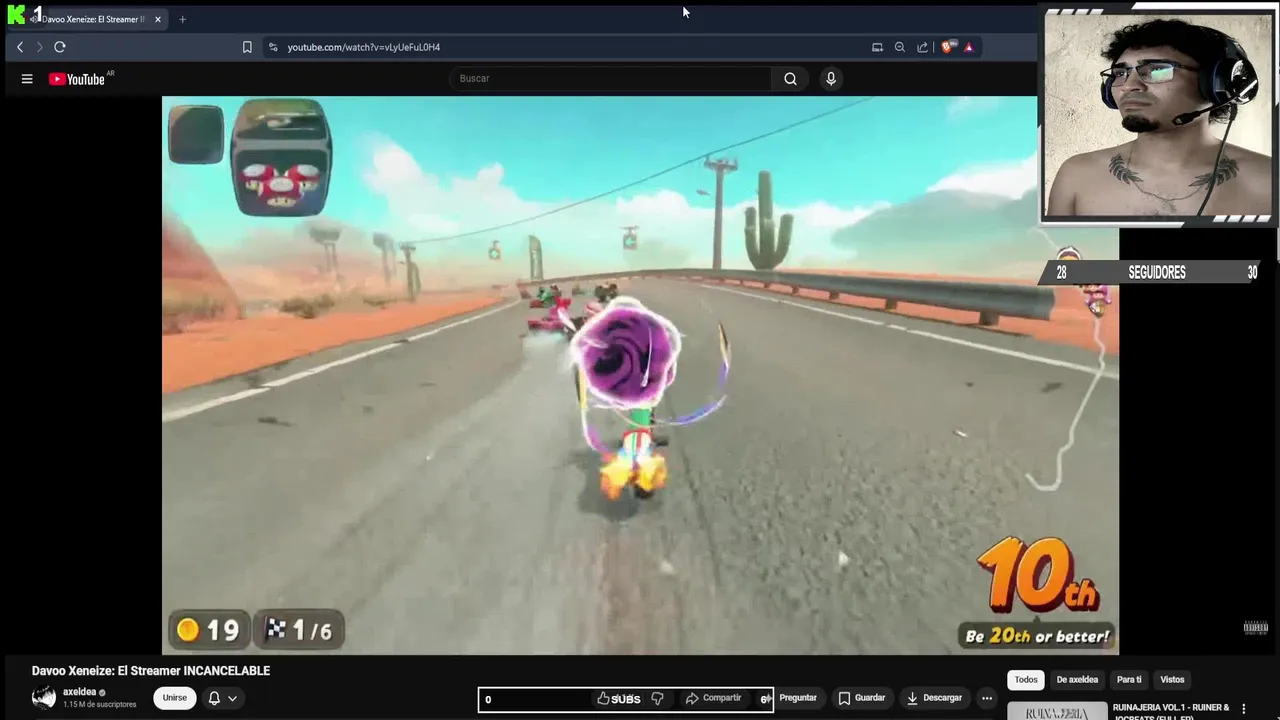Open site settings icon beside the URL
This screenshot has width=1280, height=720.
coord(273,47)
